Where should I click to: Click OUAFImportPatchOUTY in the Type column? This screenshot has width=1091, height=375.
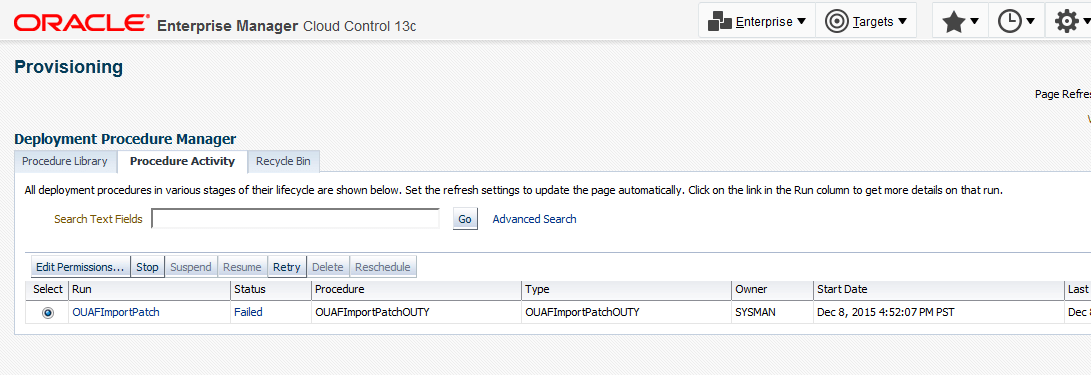point(582,312)
